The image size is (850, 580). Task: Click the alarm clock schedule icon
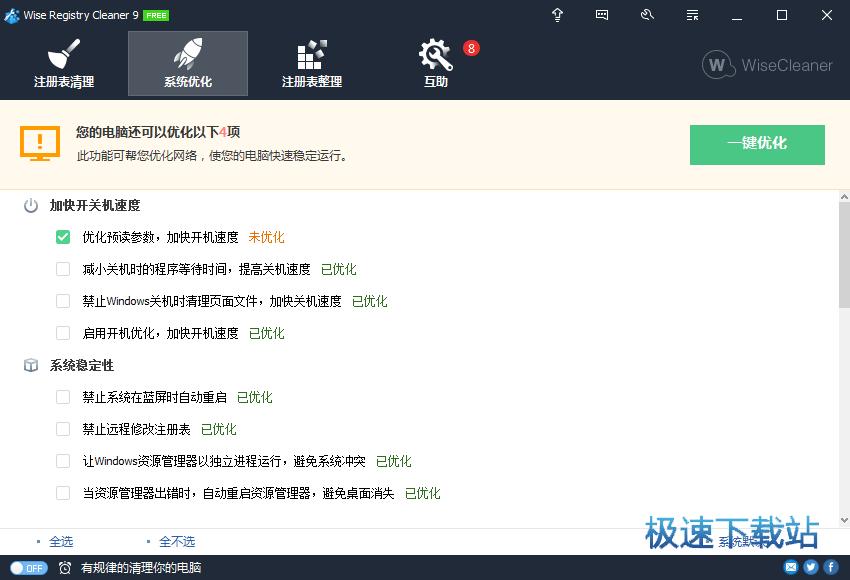[x=65, y=568]
